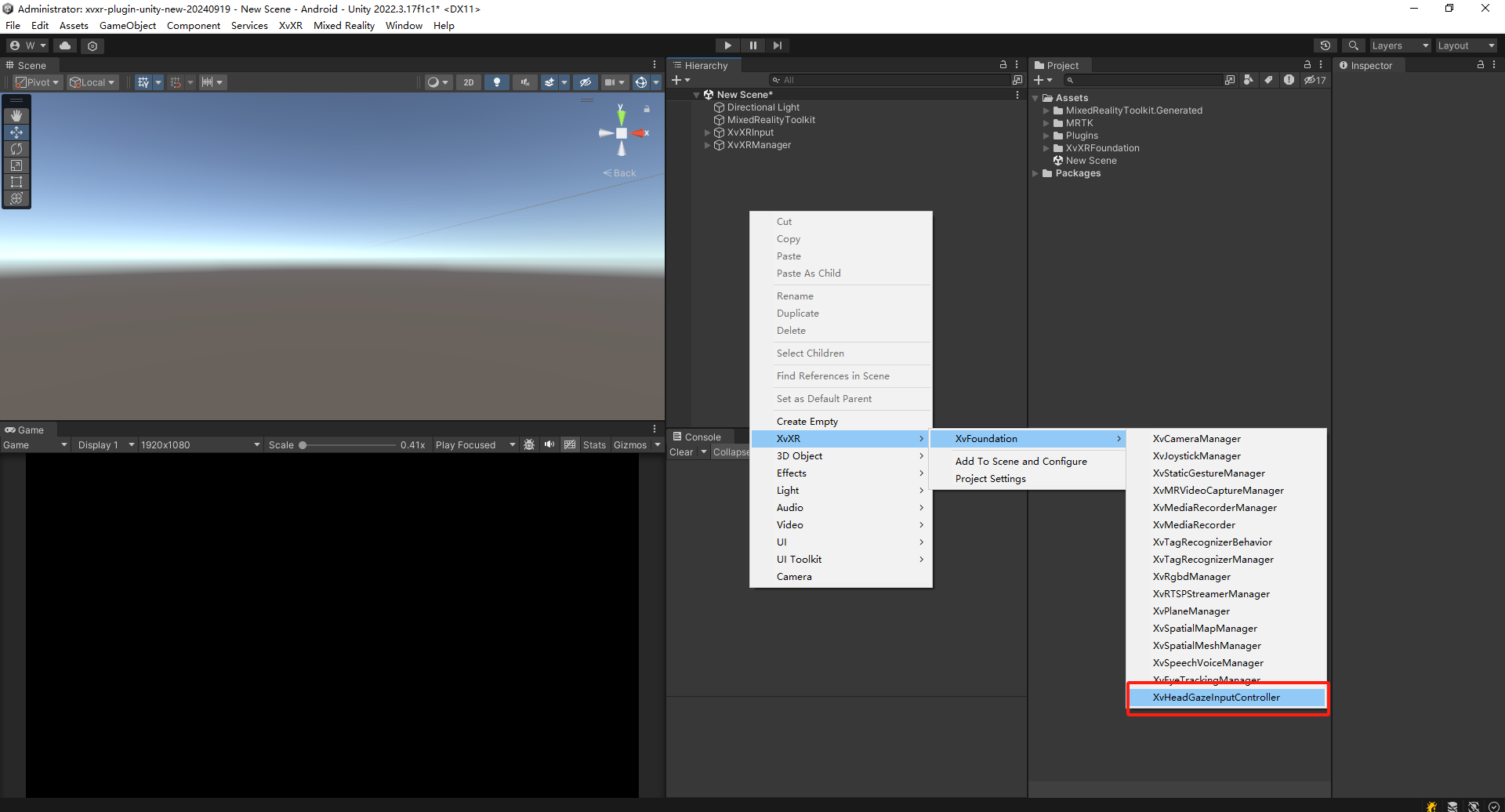Screen dimensions: 1505x812
Task: Open Layout dropdown
Action: click(1466, 45)
